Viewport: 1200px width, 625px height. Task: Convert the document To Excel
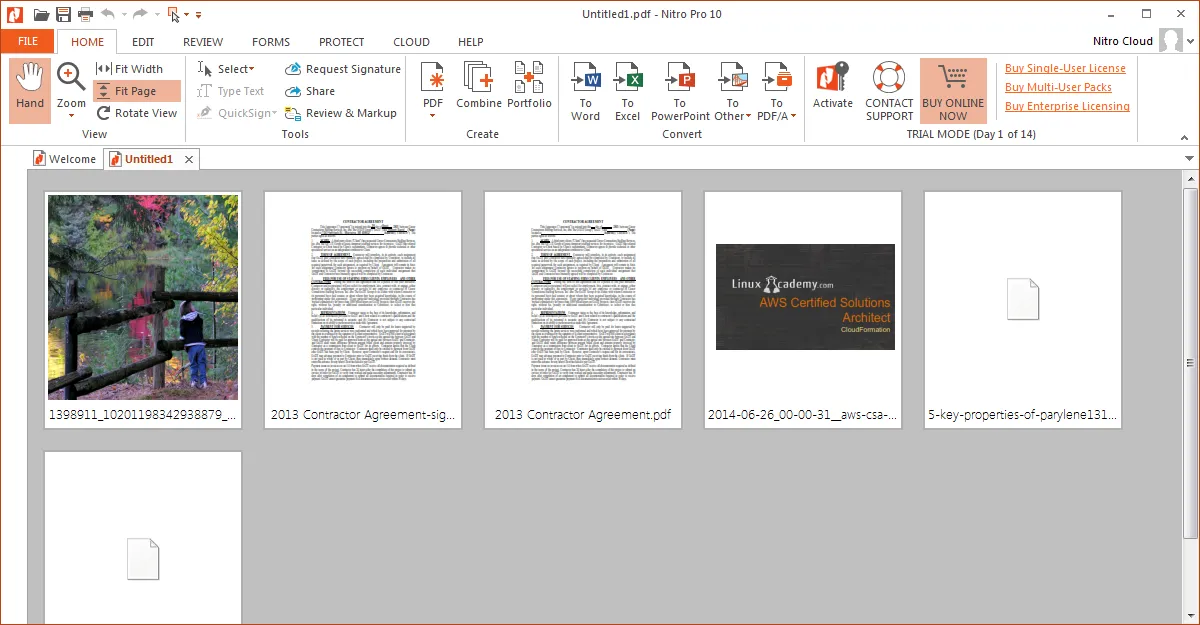tap(627, 90)
